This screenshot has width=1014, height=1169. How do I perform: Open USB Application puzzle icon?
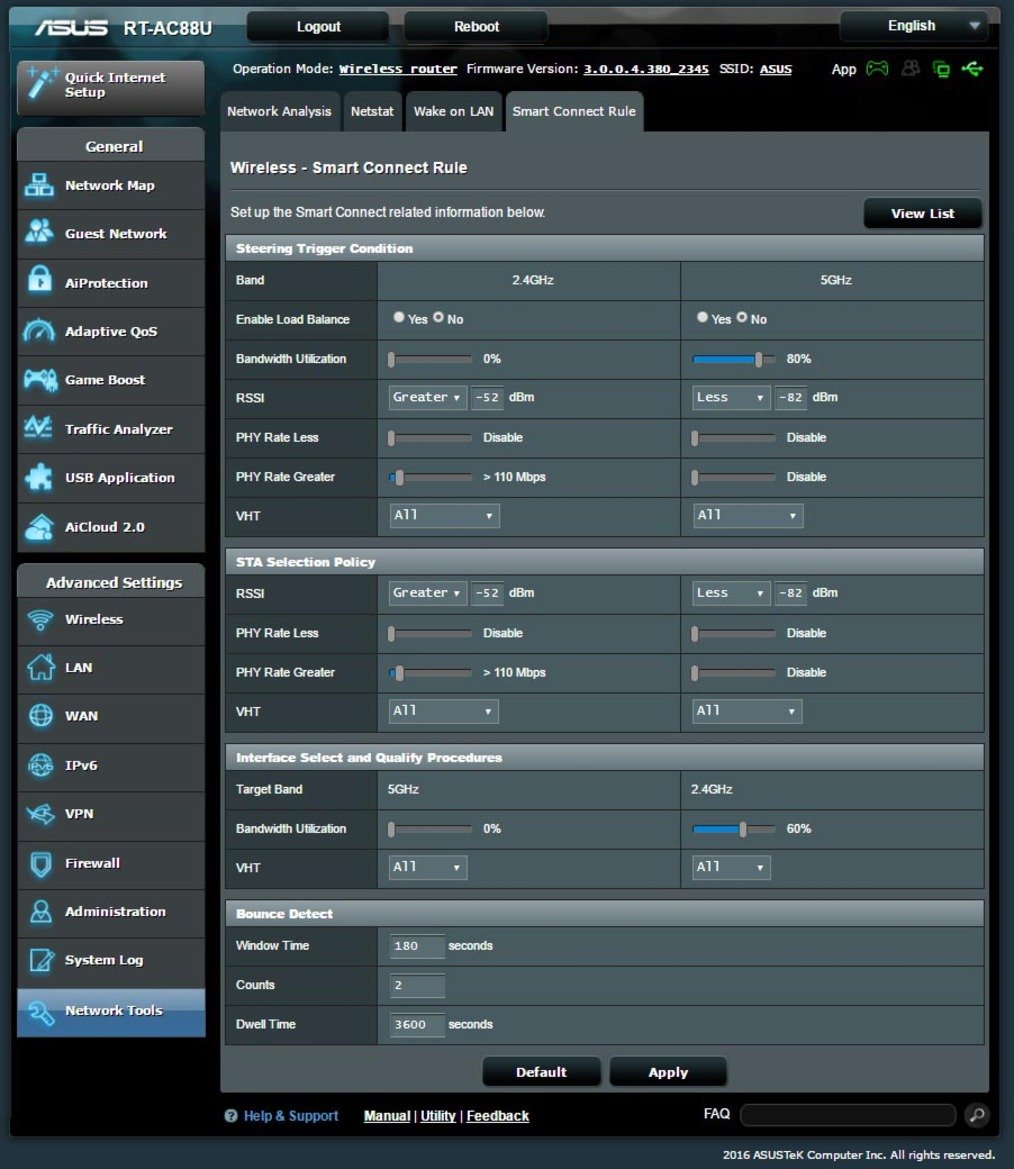[39, 477]
